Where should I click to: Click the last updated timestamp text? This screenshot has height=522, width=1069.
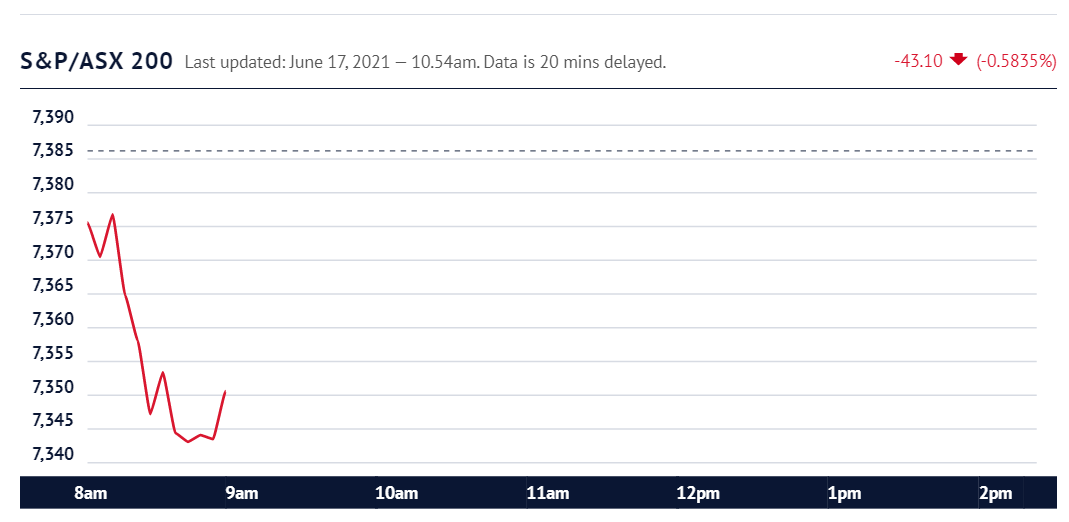(x=425, y=63)
